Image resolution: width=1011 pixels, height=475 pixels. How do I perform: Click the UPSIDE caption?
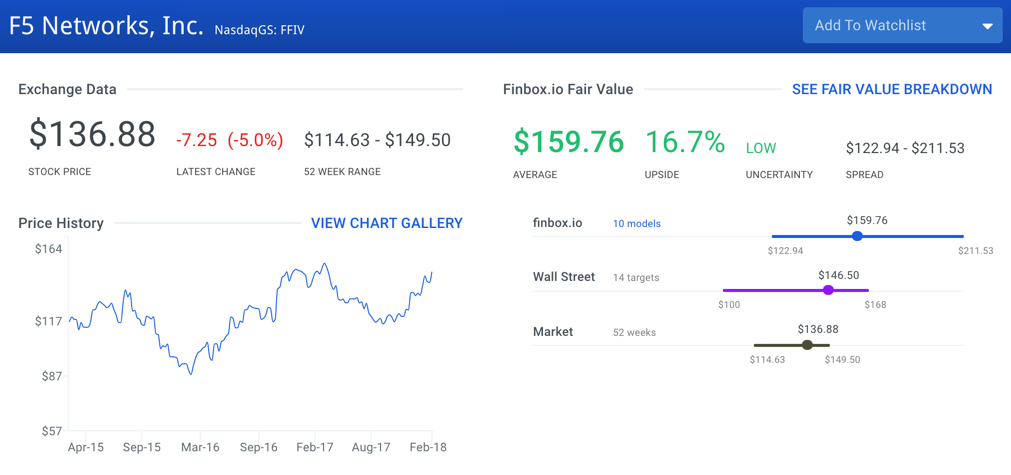664,175
